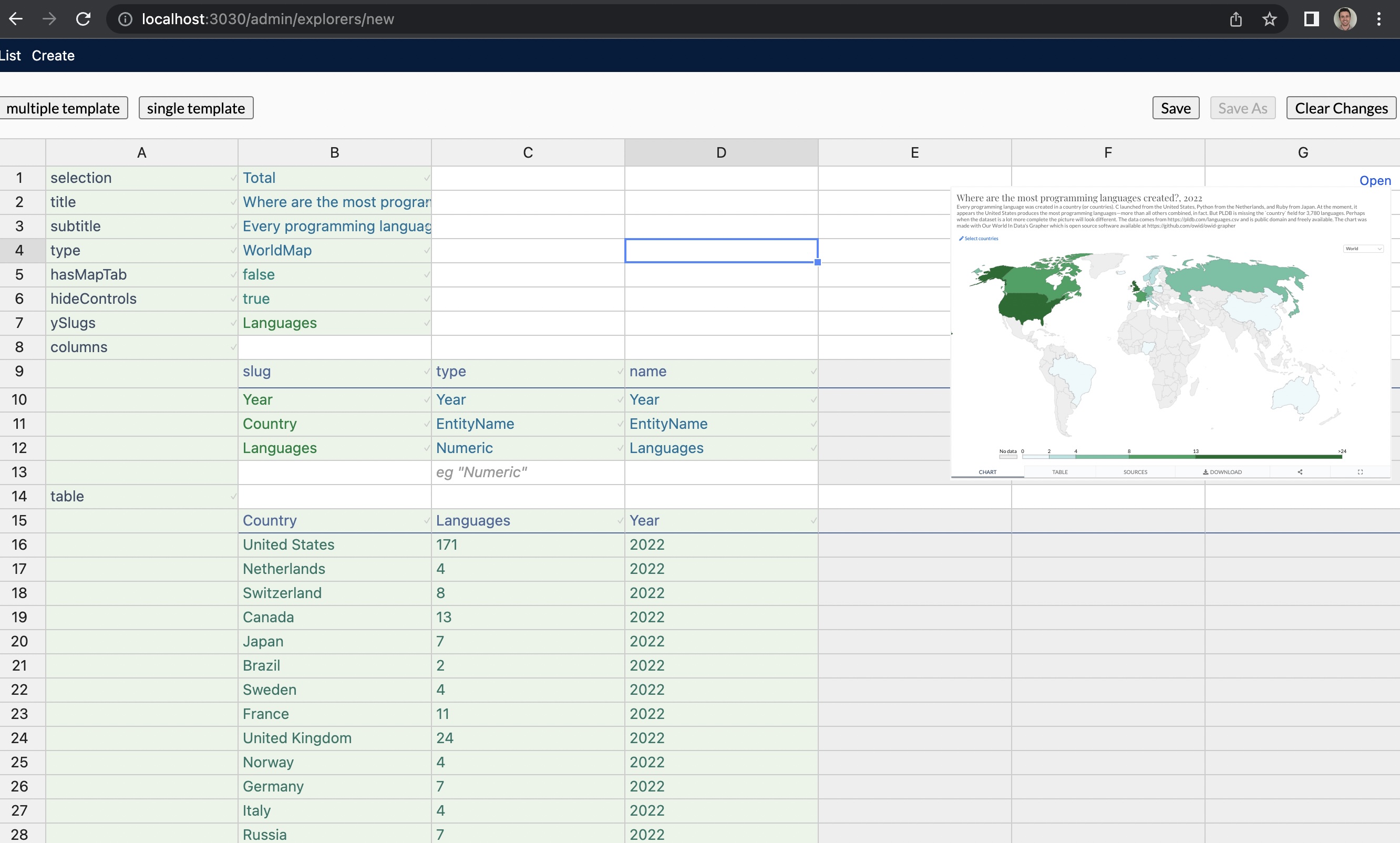Click the fullscreen icon in chart footer
The image size is (1400, 843).
click(1360, 471)
